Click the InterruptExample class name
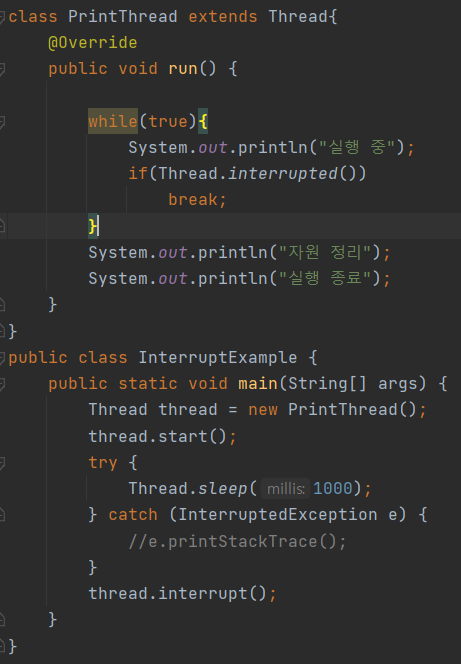Viewport: 461px width, 664px height. pyautogui.click(x=218, y=358)
